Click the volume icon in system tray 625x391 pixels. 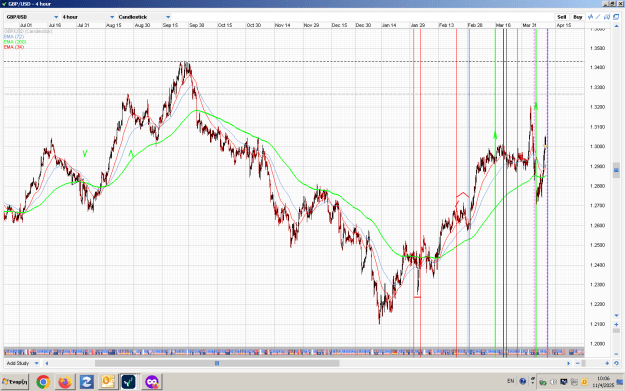point(553,382)
